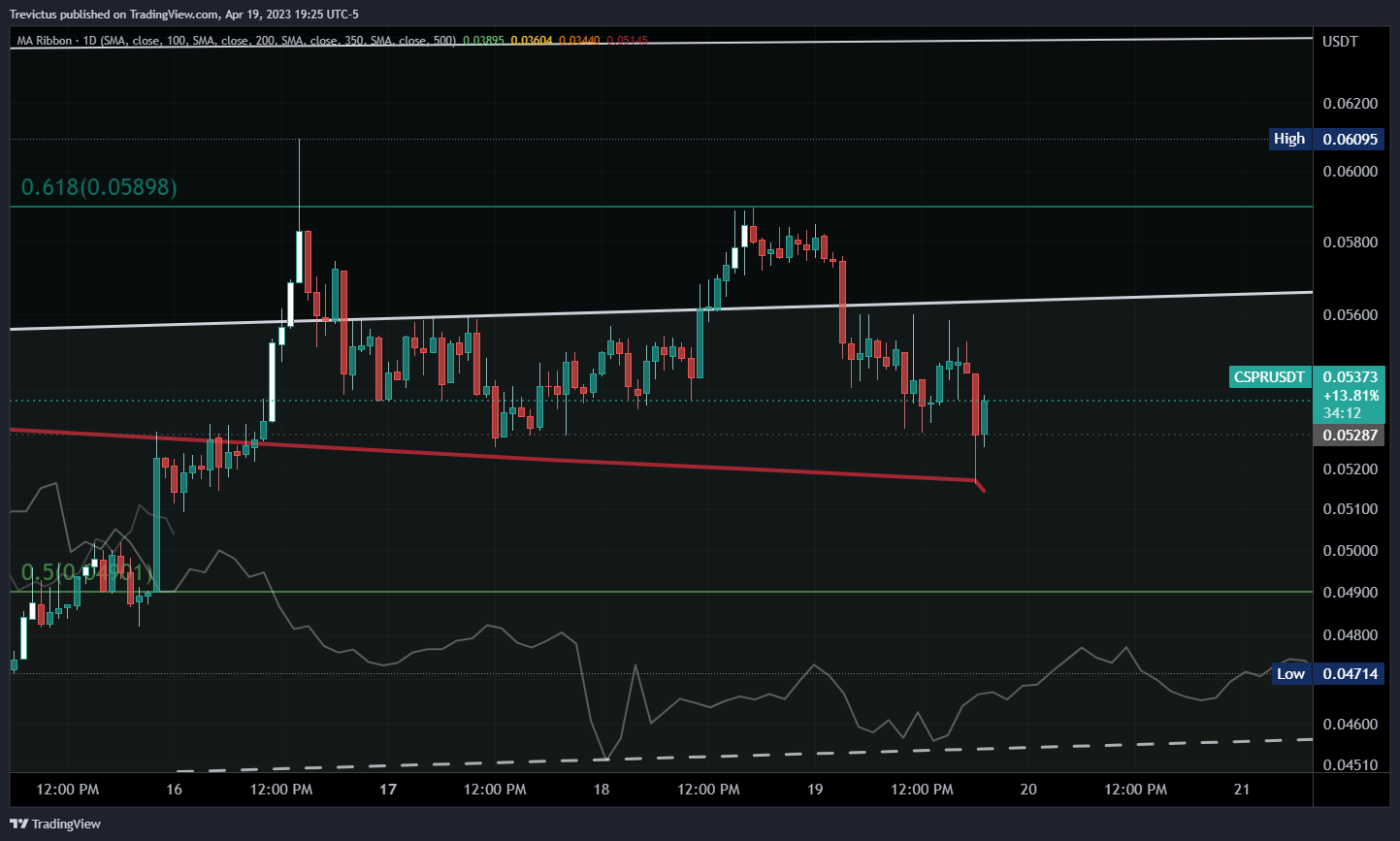Click the low price value 0.04714
This screenshot has height=841, width=1400.
click(1351, 673)
